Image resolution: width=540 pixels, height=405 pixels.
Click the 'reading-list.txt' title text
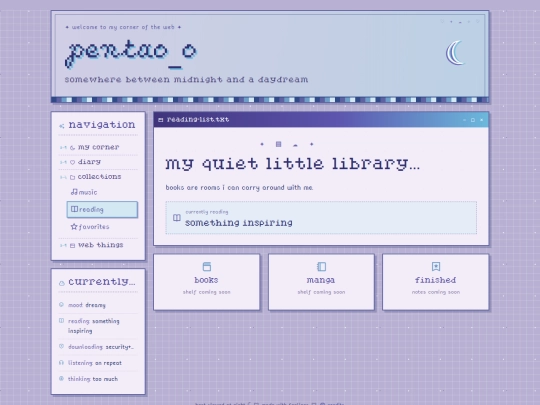pos(198,120)
